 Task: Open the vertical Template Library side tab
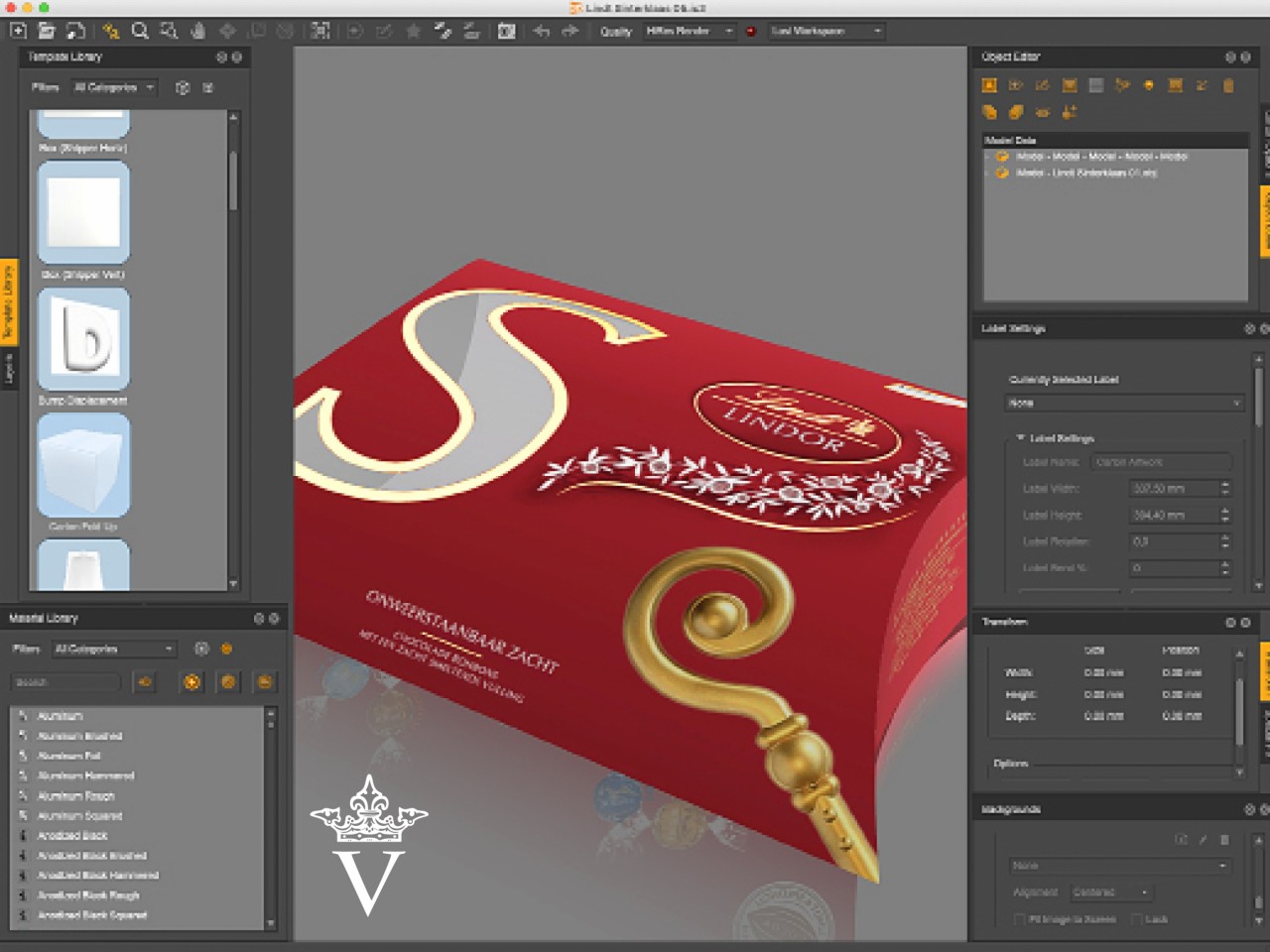(9, 301)
